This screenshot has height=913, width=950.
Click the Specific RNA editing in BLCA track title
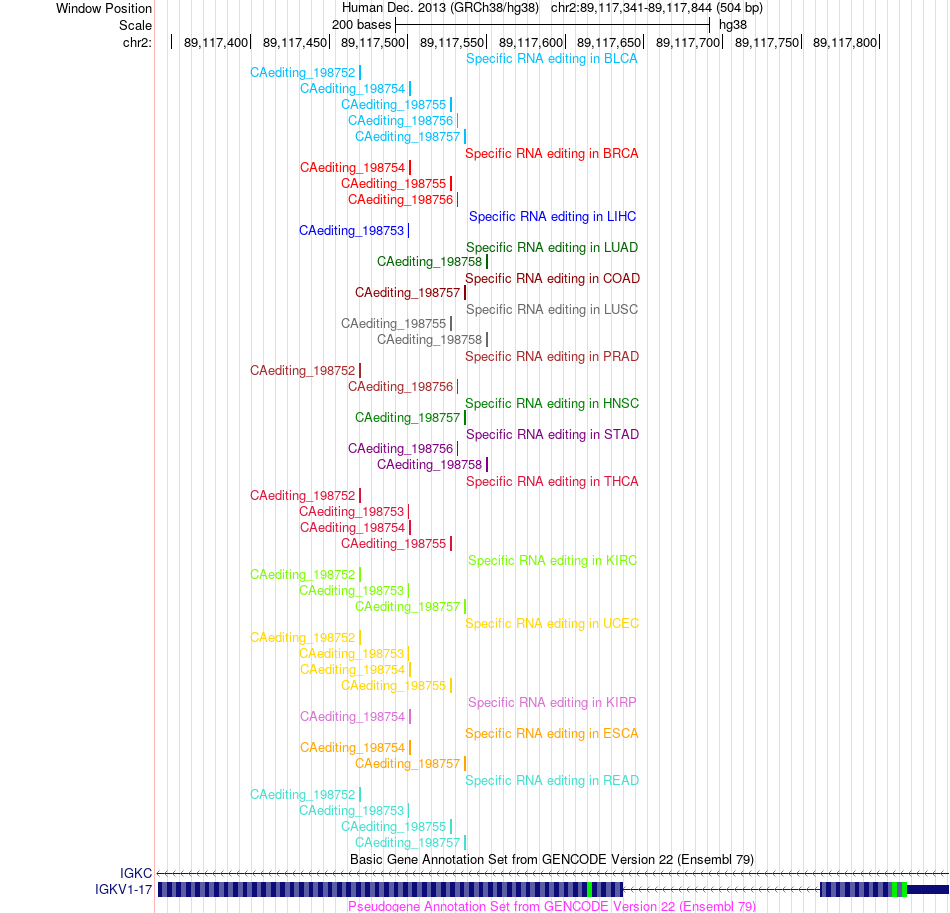point(551,59)
